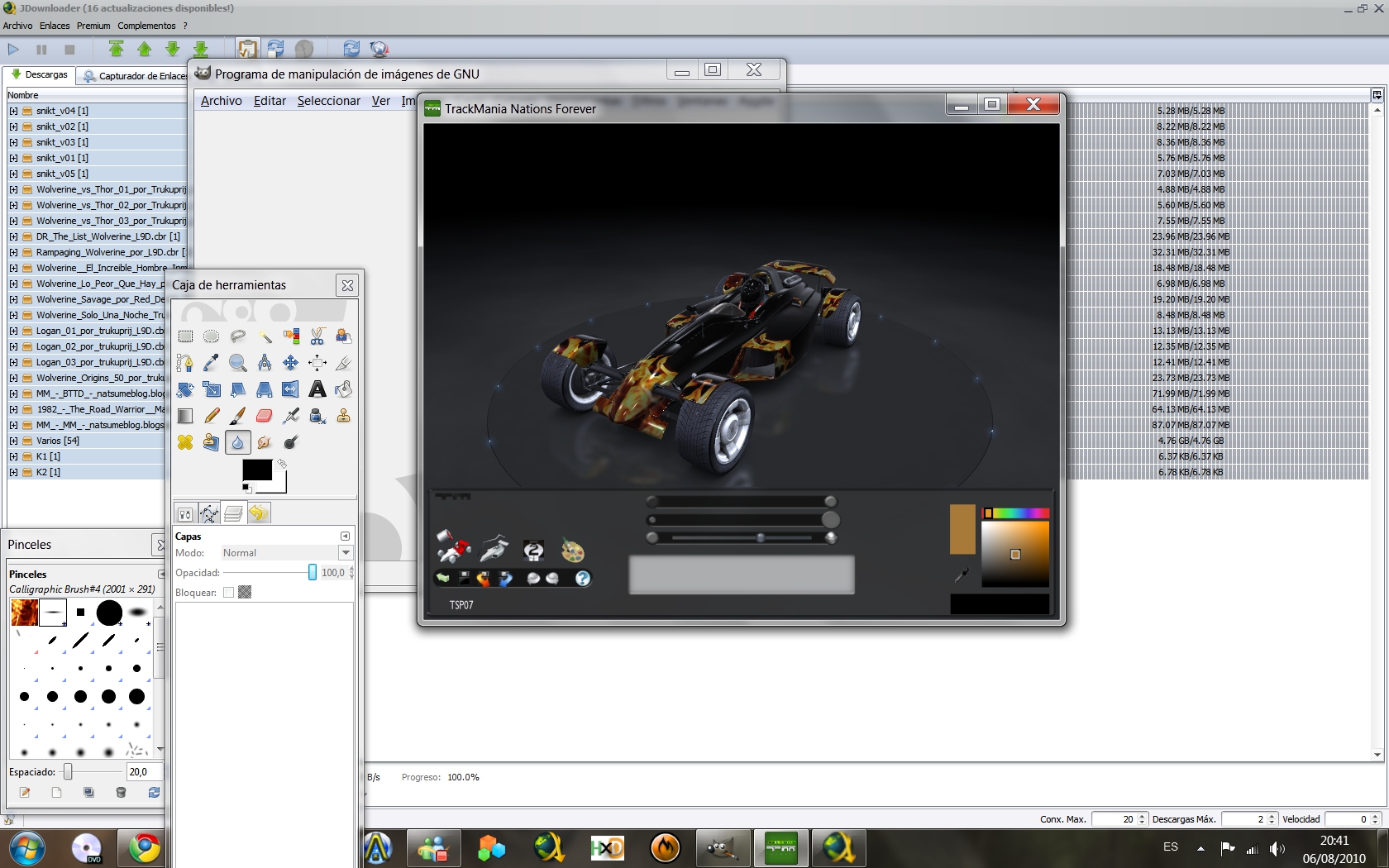1389x868 pixels.
Task: Open GIMP Seleccionar menu
Action: click(x=329, y=101)
